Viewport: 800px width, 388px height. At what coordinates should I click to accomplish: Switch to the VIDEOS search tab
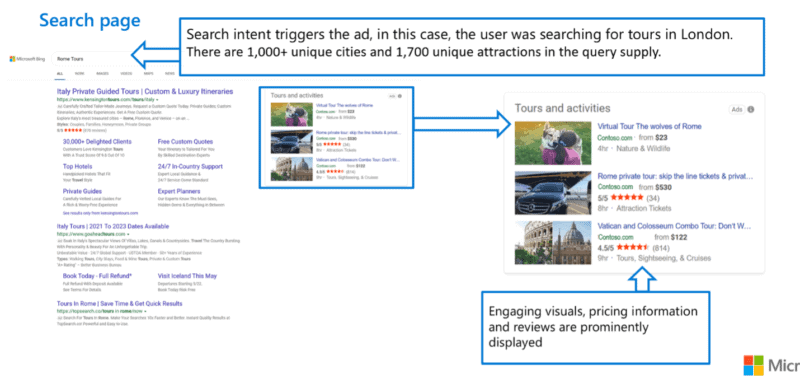tap(126, 74)
